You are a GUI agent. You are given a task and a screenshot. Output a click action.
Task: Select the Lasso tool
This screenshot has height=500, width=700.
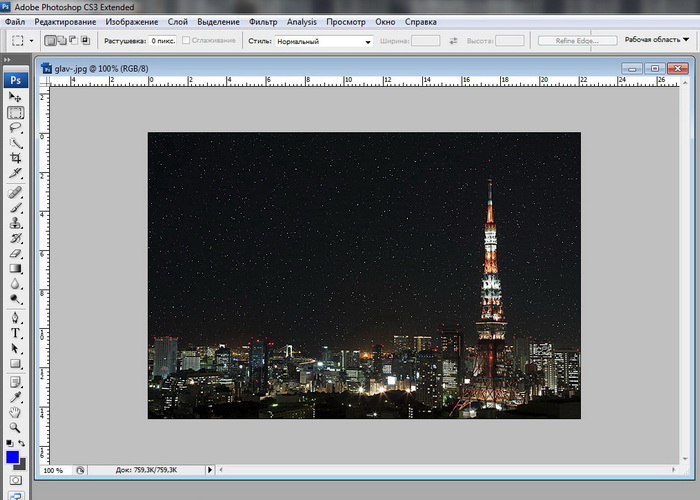(15, 128)
